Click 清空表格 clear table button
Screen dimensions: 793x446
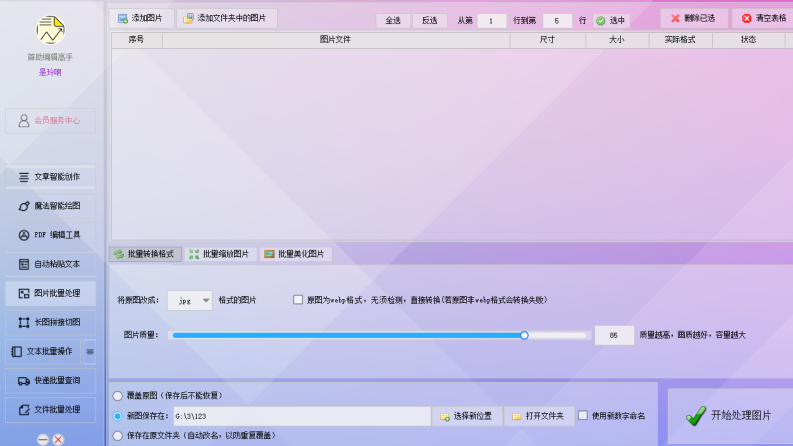[763, 18]
